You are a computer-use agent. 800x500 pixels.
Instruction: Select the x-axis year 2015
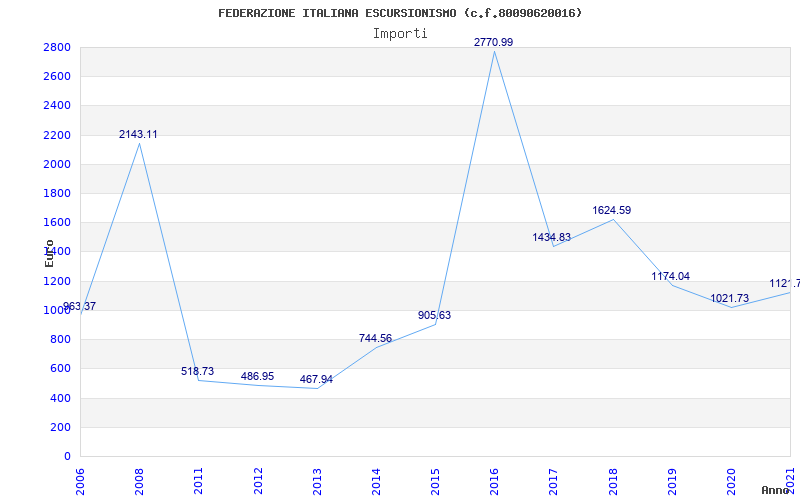pos(435,481)
